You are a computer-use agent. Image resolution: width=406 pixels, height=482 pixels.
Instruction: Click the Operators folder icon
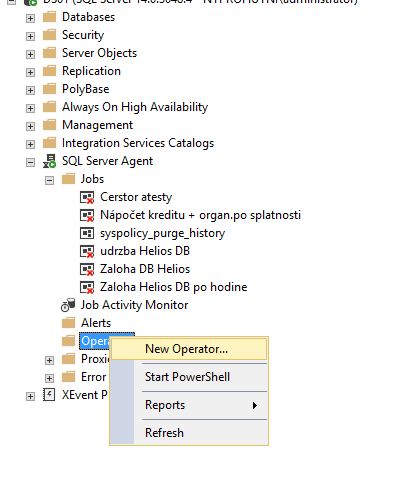click(x=69, y=341)
